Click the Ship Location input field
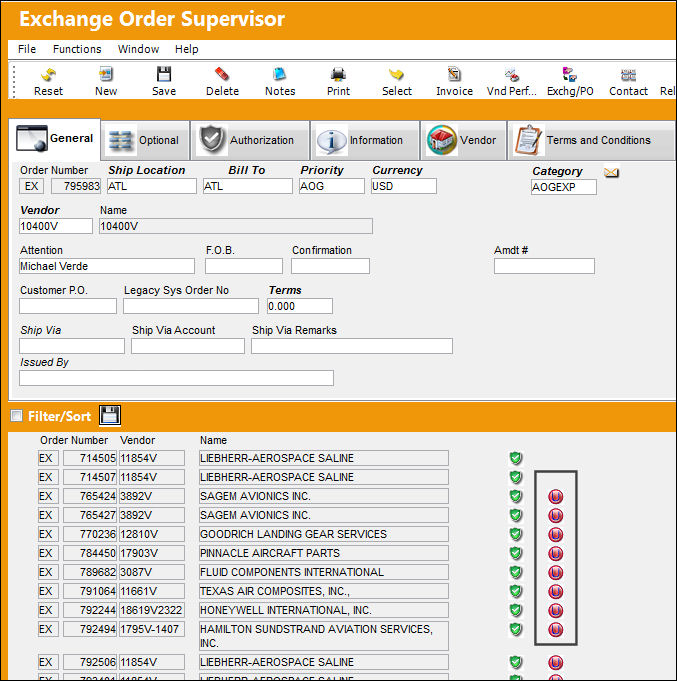This screenshot has width=677, height=681. [152, 186]
